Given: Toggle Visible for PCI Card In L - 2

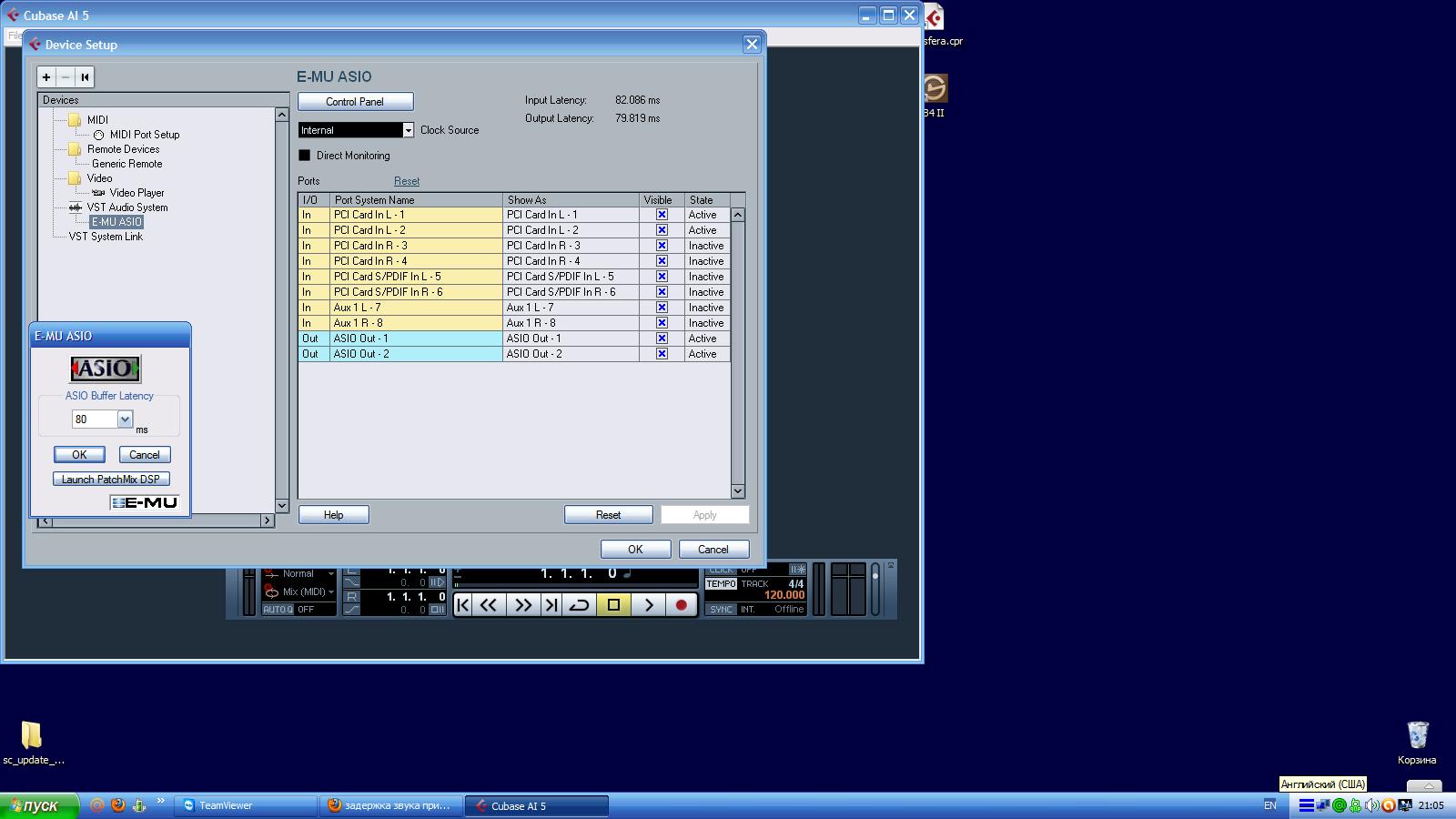Looking at the screenshot, I should point(662,230).
